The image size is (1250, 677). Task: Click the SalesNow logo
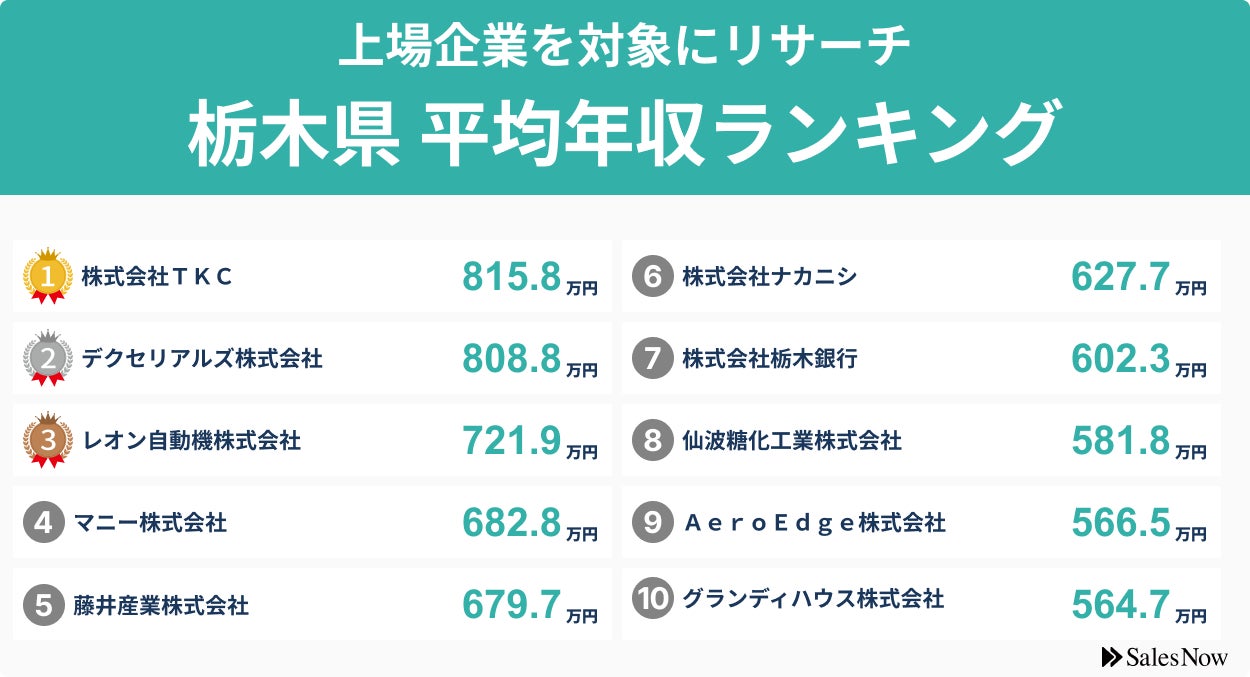point(1164,656)
